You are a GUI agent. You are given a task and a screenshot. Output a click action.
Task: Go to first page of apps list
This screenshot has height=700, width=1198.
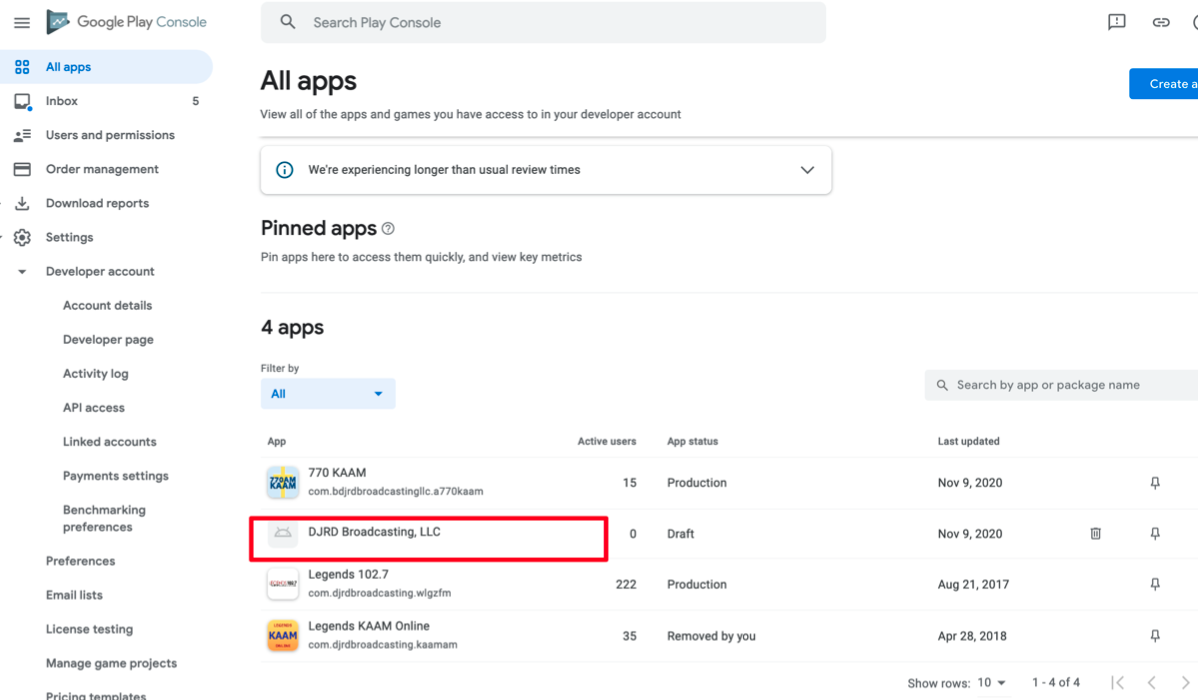1117,682
